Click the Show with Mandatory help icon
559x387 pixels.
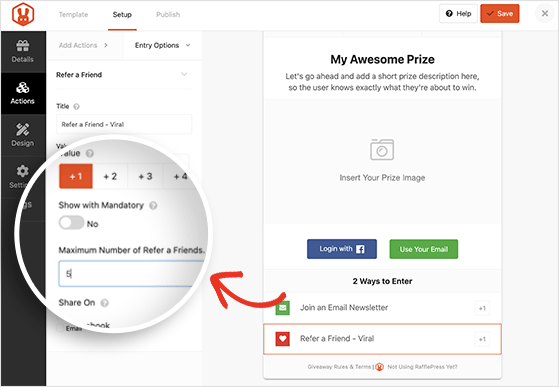(153, 206)
